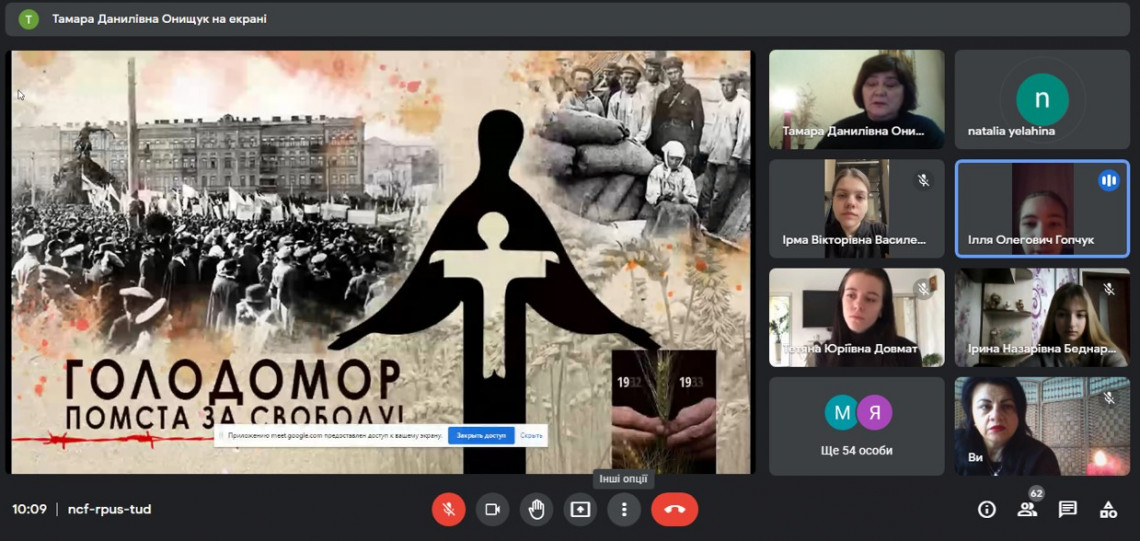1140x541 pixels.
Task: Click muted mic icon on Тетяна's tile
Action: pos(923,289)
